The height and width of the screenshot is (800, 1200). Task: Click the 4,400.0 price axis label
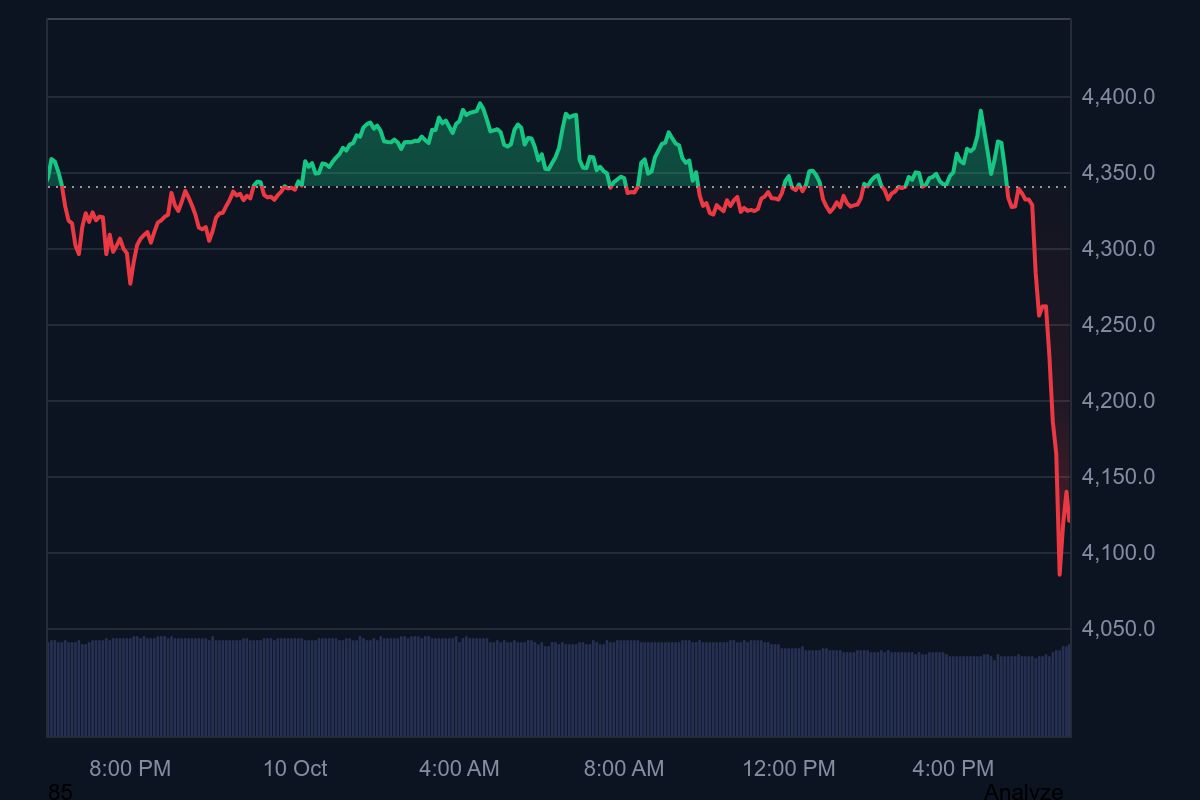[x=1118, y=97]
